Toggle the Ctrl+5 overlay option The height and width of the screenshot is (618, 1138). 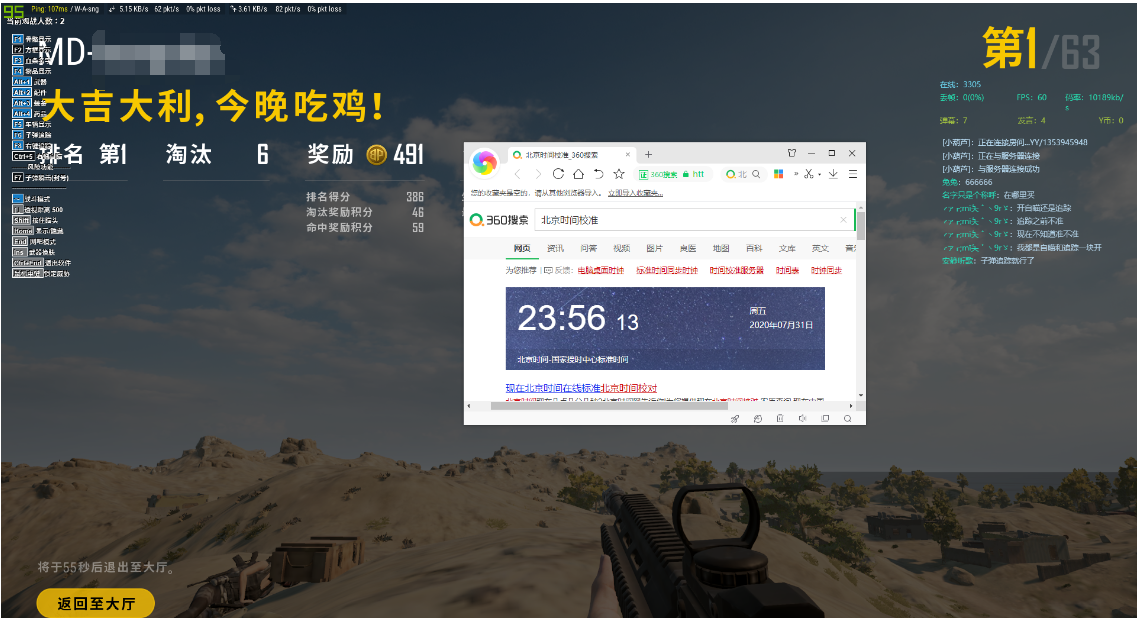click(x=23, y=156)
